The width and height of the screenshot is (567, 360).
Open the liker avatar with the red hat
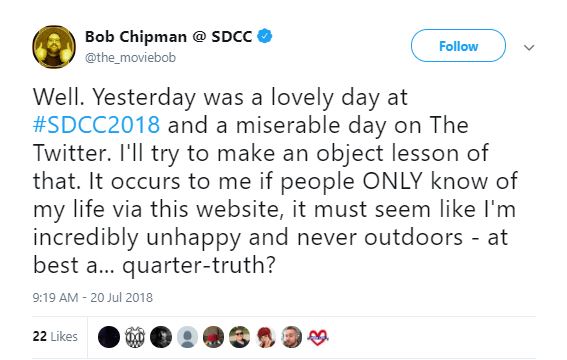pyautogui.click(x=213, y=337)
